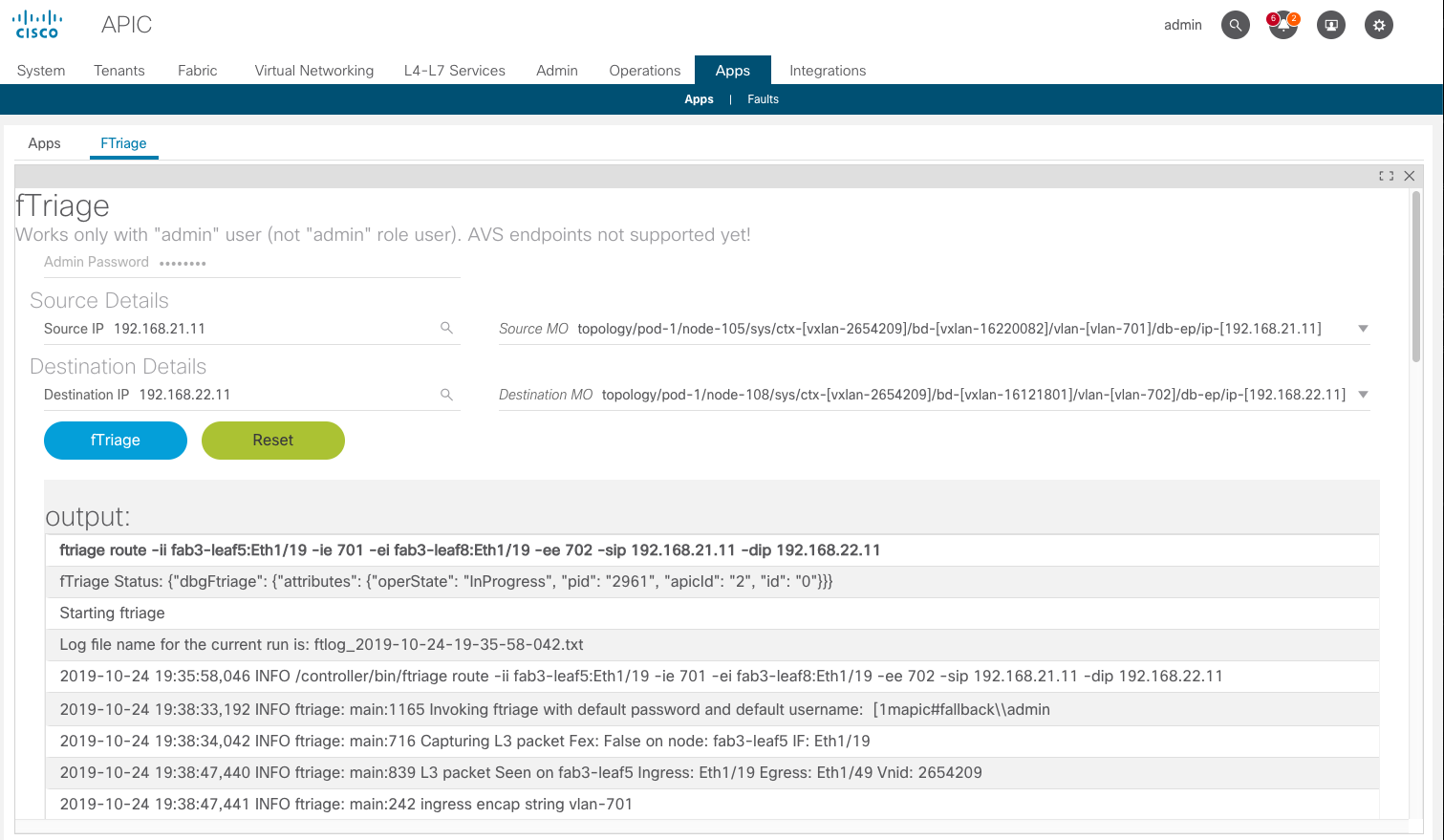This screenshot has height=840, width=1444.
Task: Expand the Source MO dropdown
Action: (x=1363, y=329)
